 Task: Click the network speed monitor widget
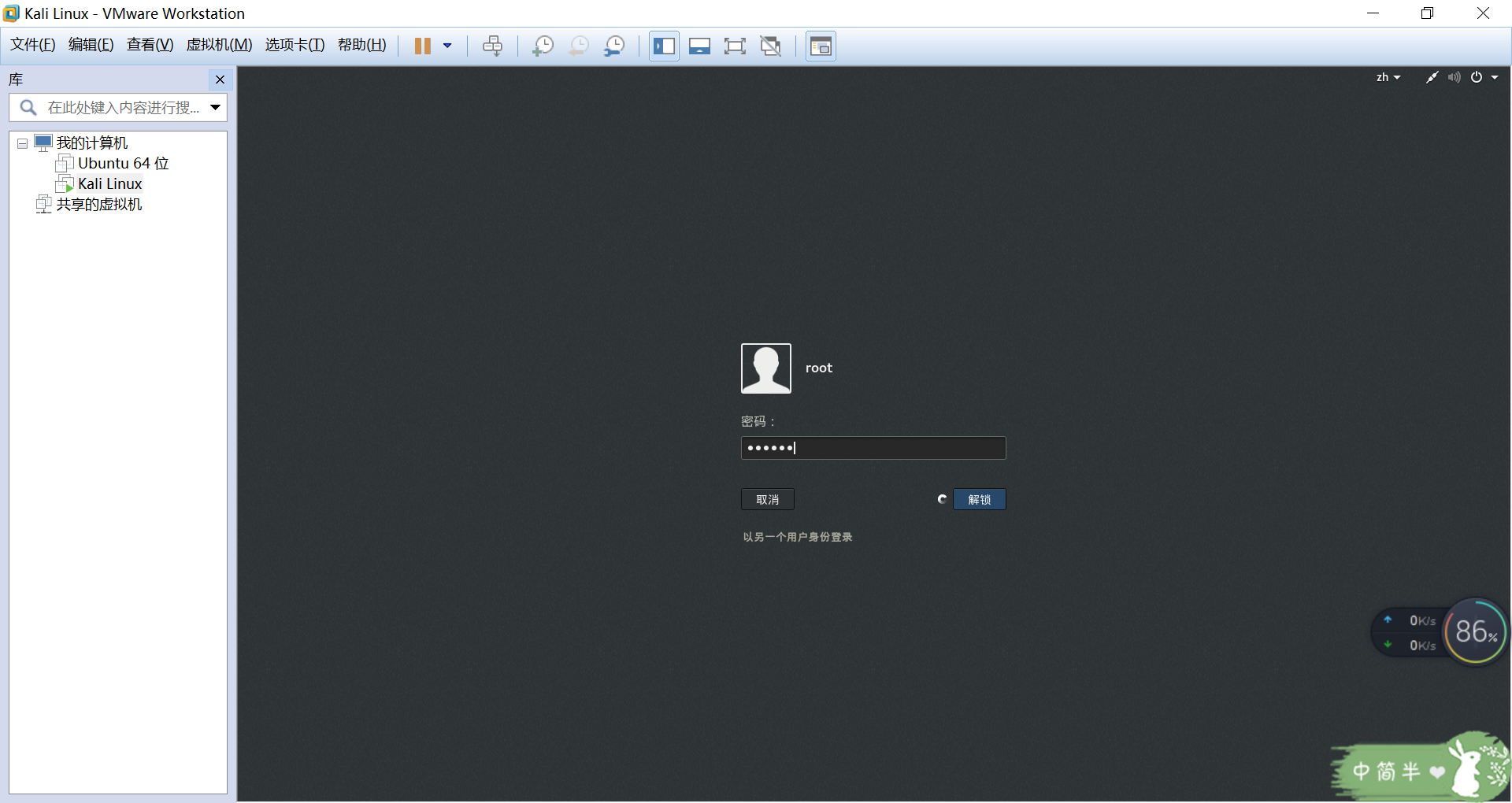click(x=1410, y=633)
